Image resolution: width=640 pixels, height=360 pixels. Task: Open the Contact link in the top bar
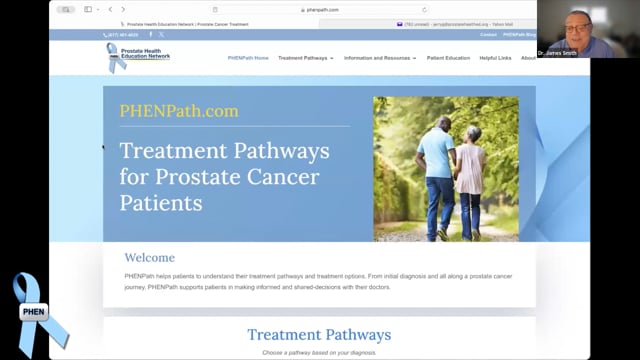pos(488,35)
